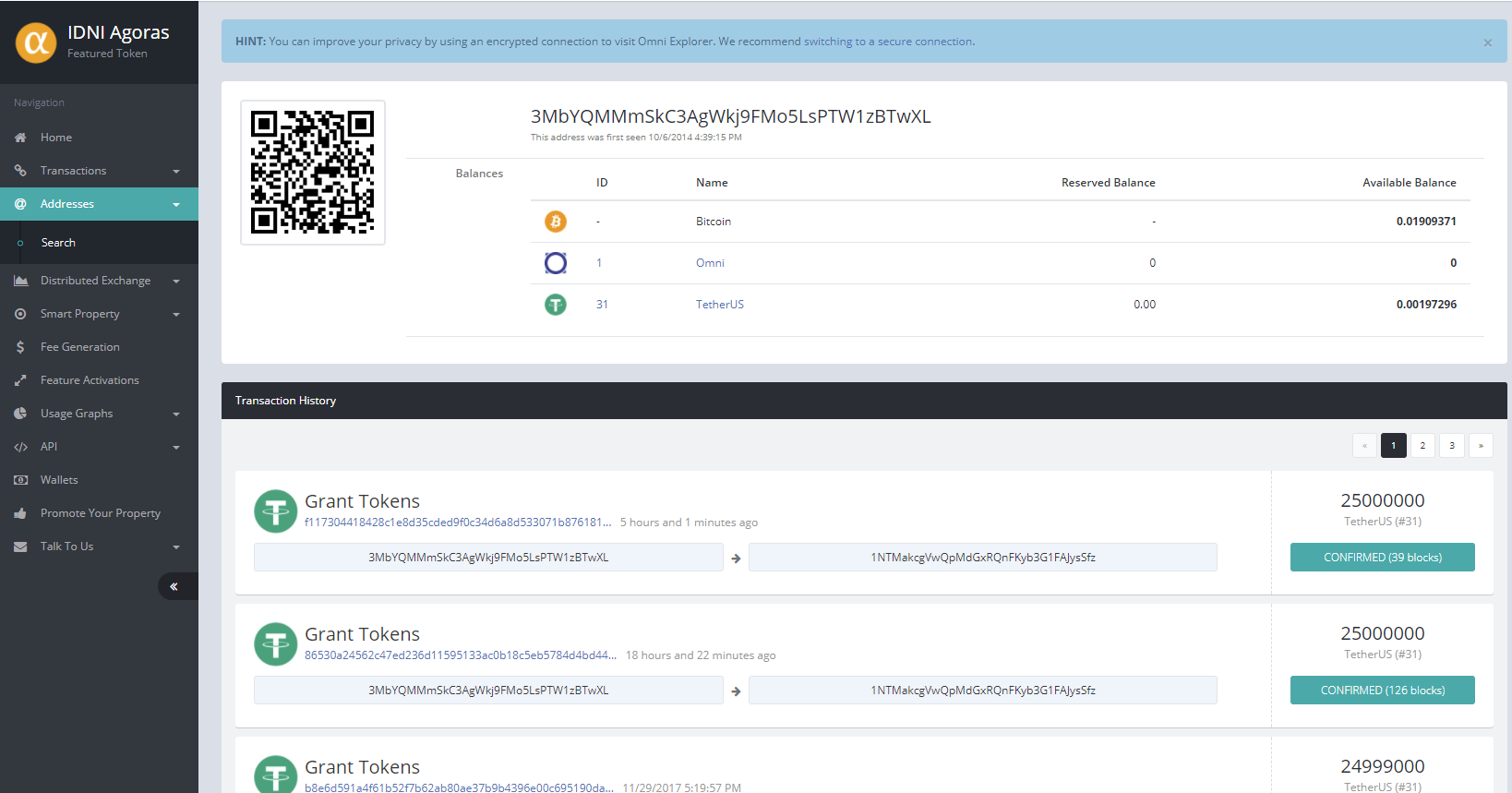Click the Fee Generation dollar icon
The image size is (1512, 793).
[20, 347]
